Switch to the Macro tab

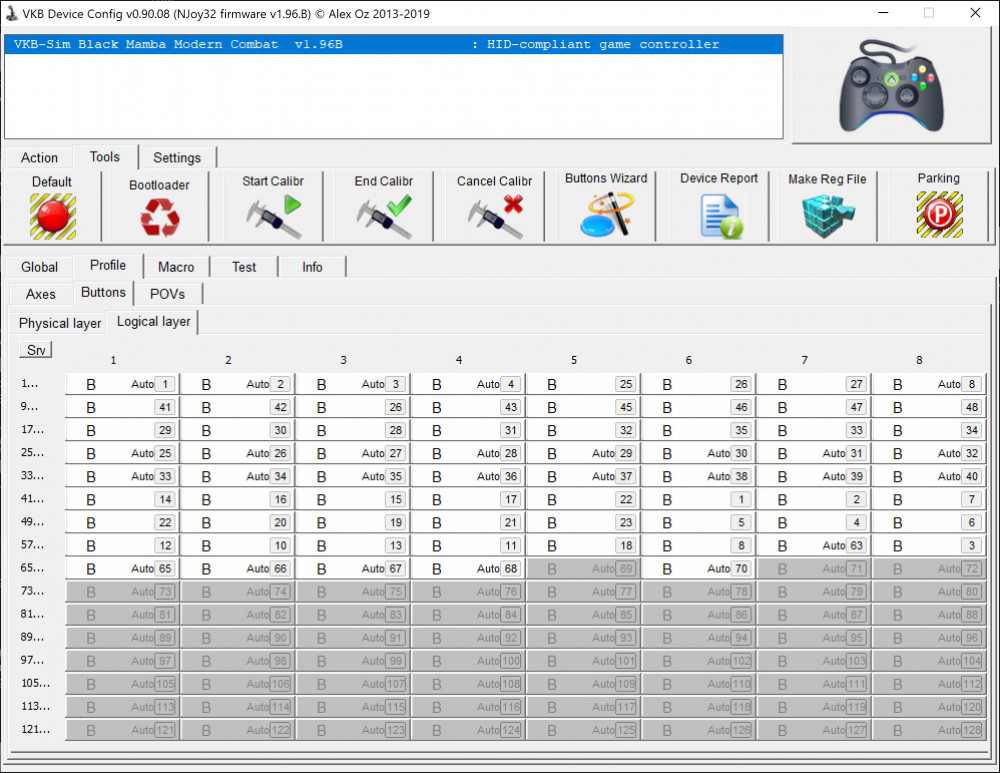(x=176, y=267)
